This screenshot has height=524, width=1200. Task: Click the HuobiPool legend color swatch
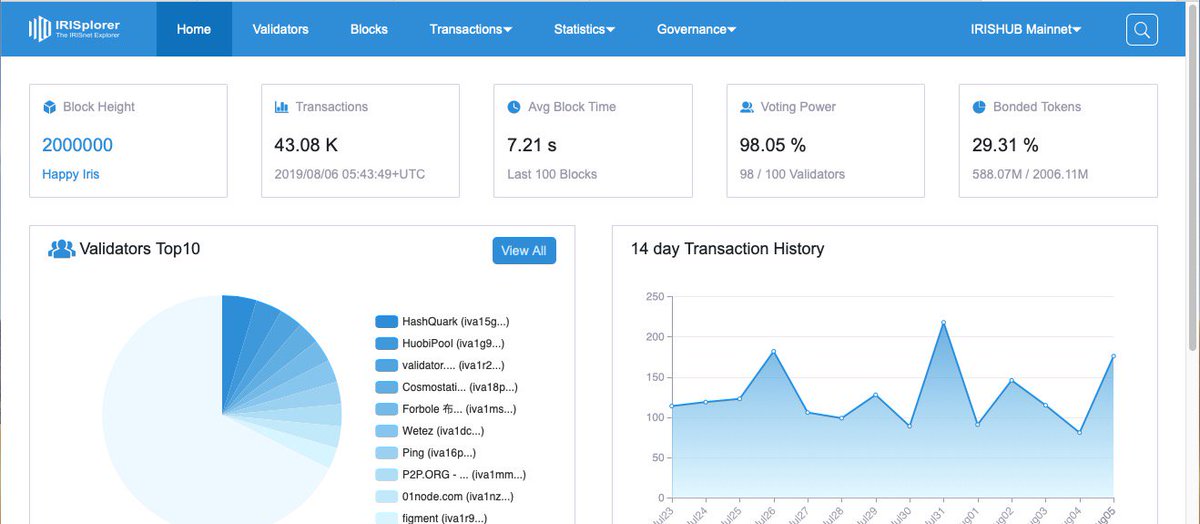pos(387,343)
